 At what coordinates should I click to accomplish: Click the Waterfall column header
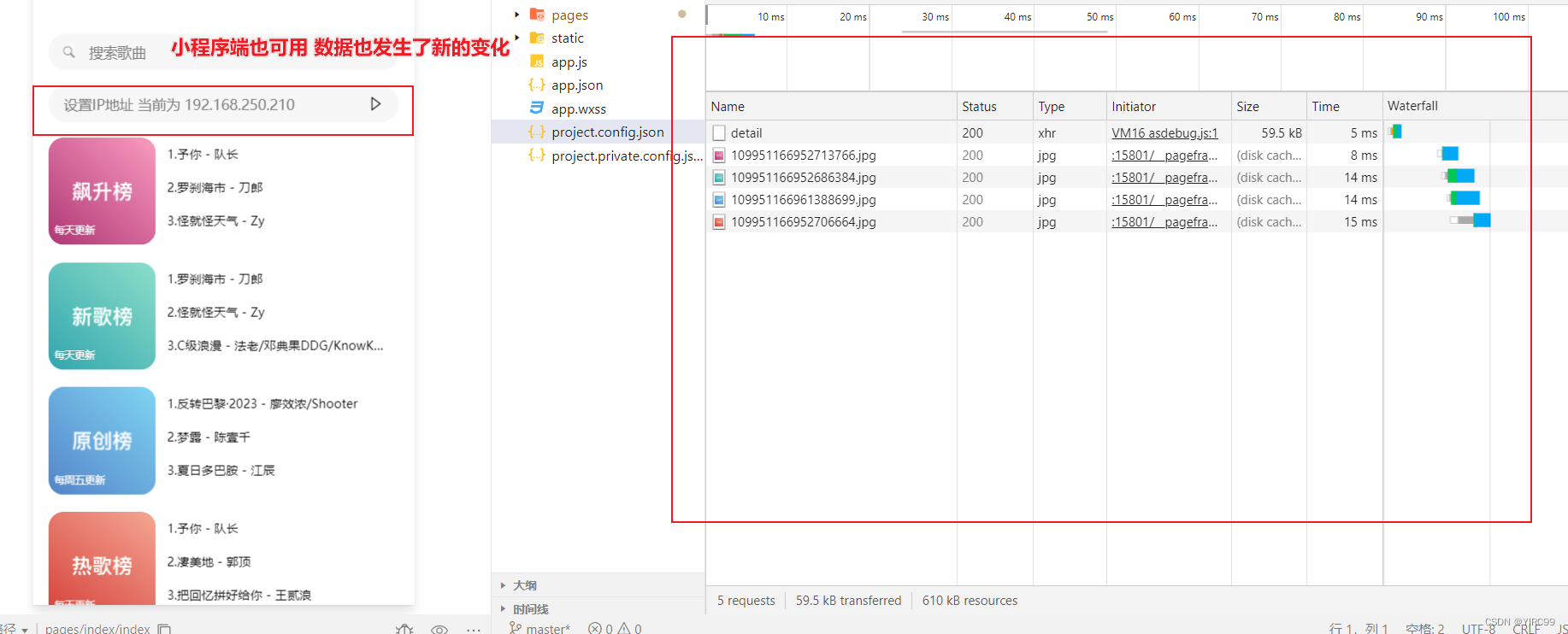pos(1476,106)
